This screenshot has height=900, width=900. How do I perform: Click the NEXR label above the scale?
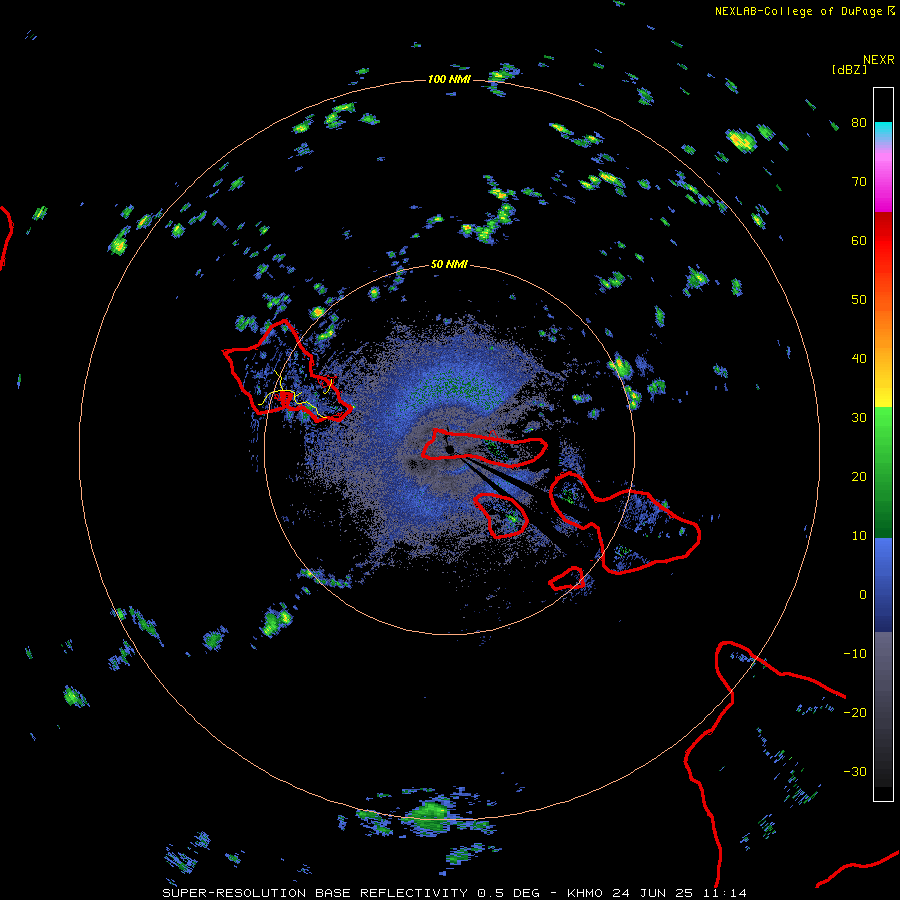(878, 60)
